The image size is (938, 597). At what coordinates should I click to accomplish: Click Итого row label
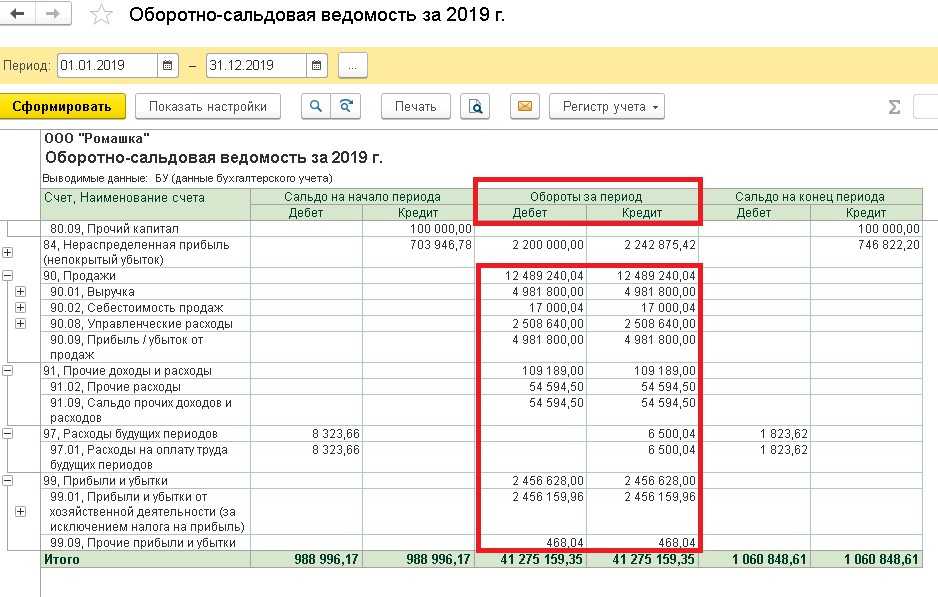pos(62,559)
